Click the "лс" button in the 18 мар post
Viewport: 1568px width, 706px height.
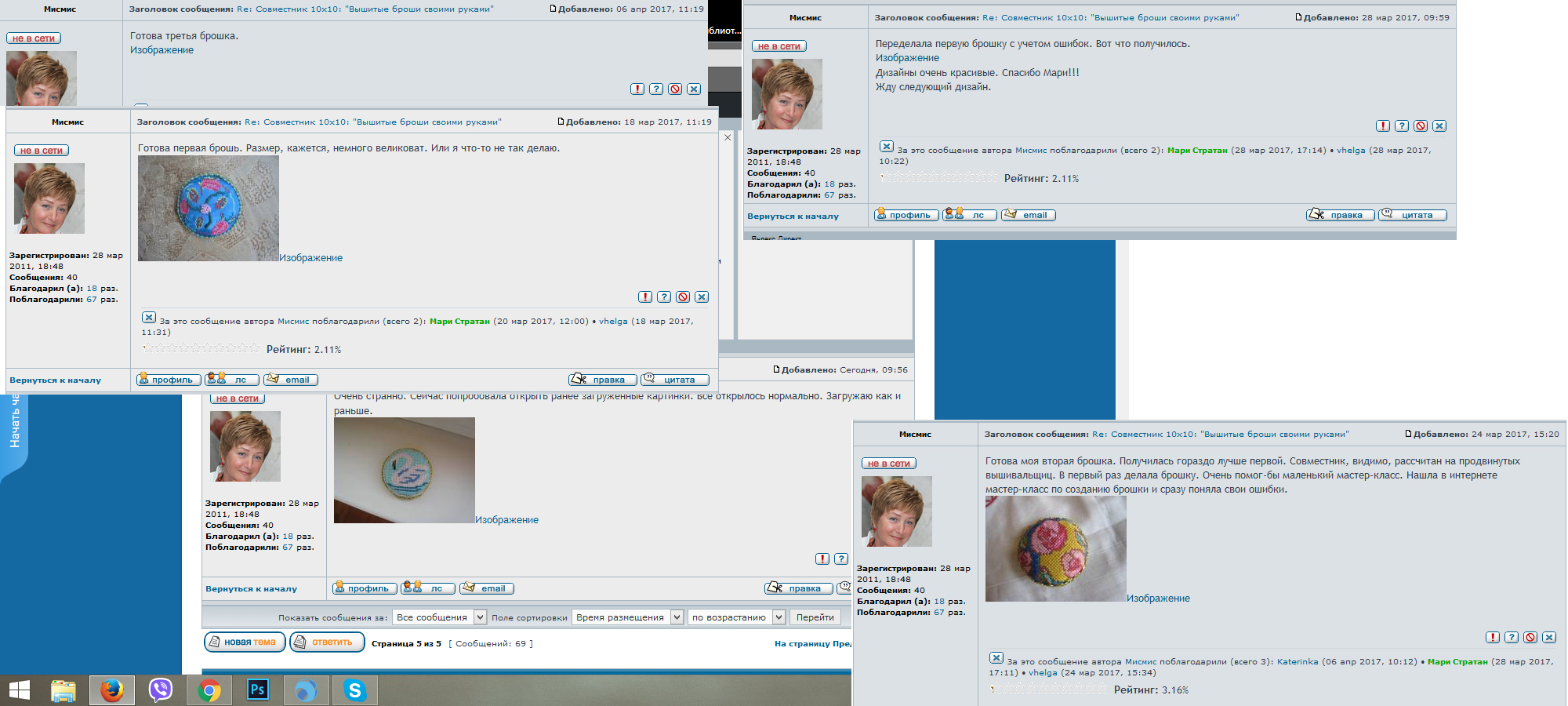coord(232,380)
